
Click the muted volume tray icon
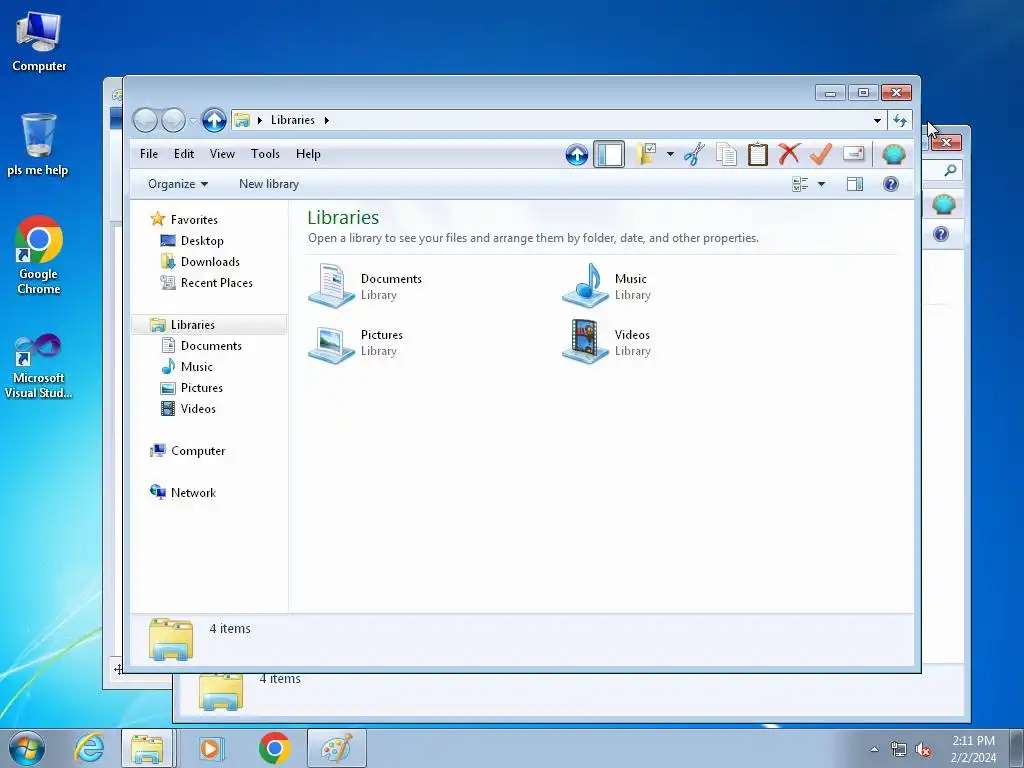click(923, 750)
